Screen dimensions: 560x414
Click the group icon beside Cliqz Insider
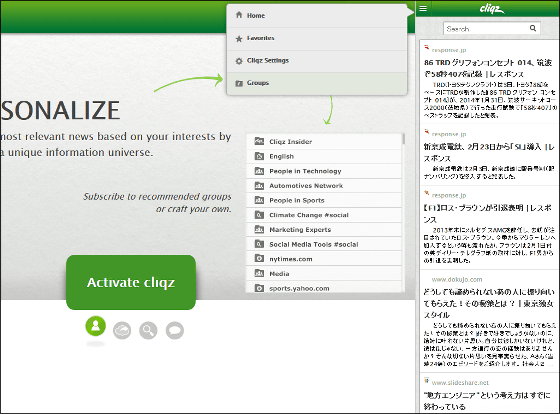coord(259,141)
